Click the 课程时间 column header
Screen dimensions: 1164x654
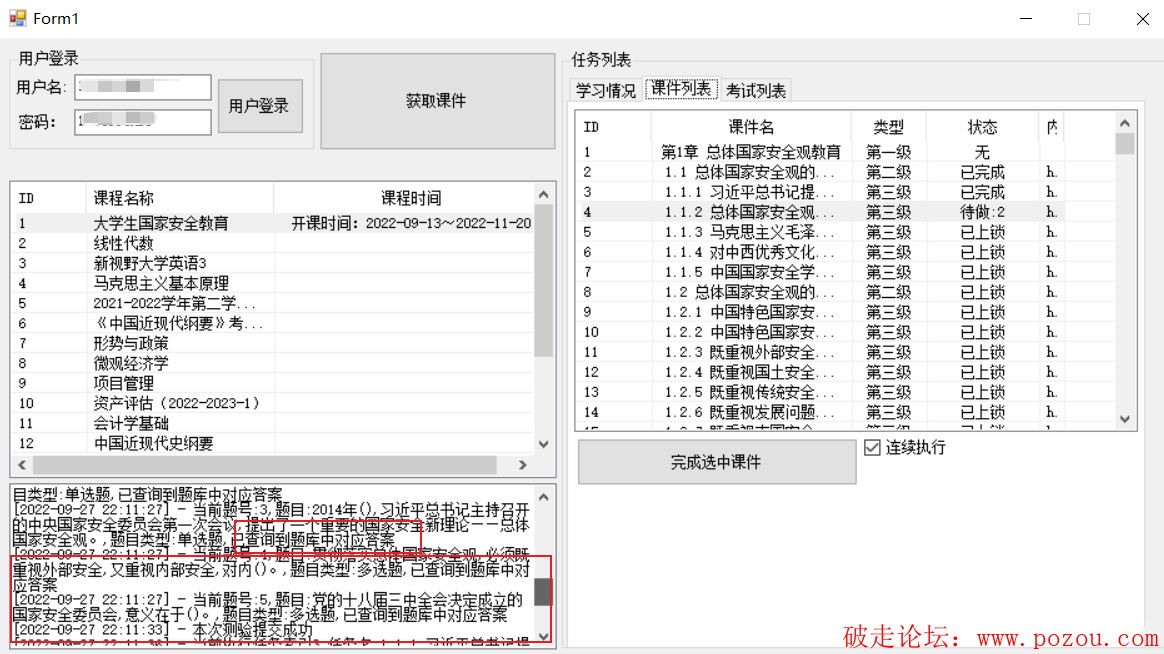pyautogui.click(x=404, y=198)
